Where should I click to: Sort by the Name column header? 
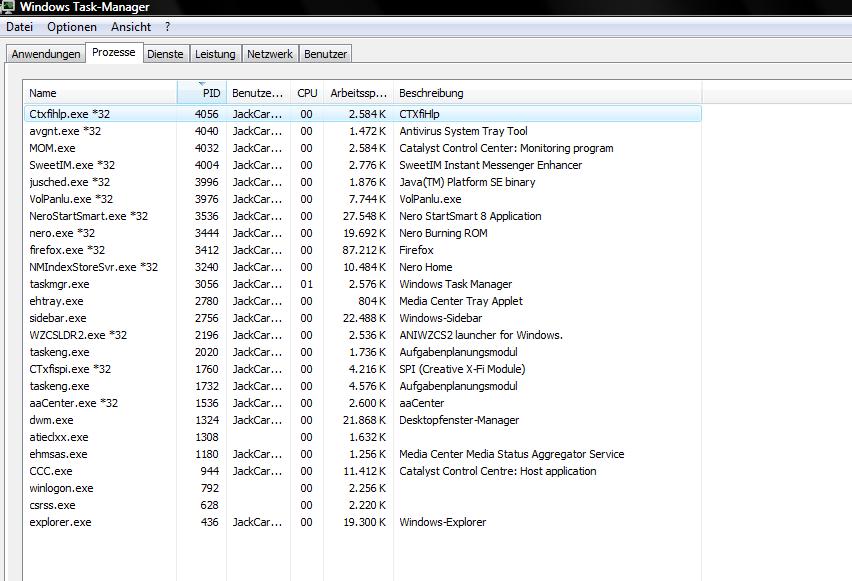tap(101, 93)
